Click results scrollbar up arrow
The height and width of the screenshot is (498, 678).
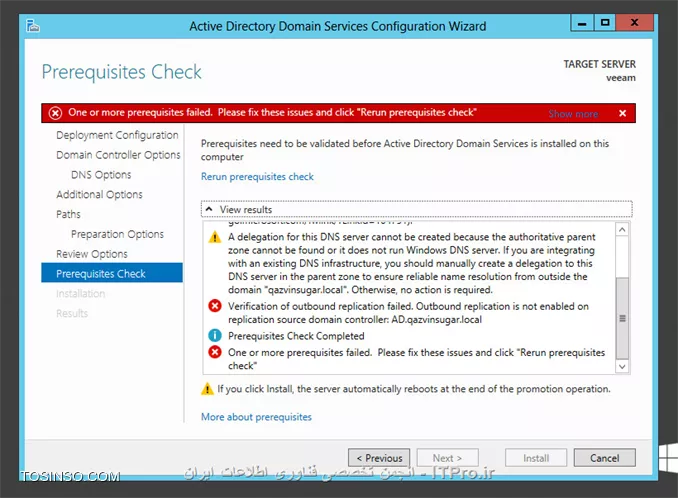pos(622,230)
